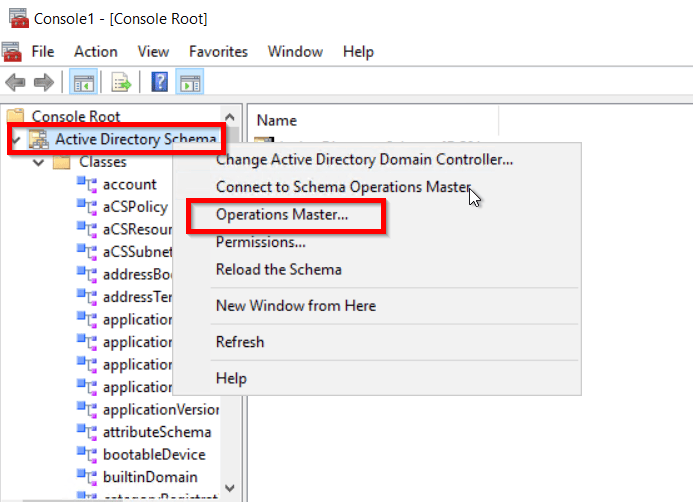Viewport: 693px width, 502px height.
Task: Click the builtinDomain class icon
Action: (87, 477)
